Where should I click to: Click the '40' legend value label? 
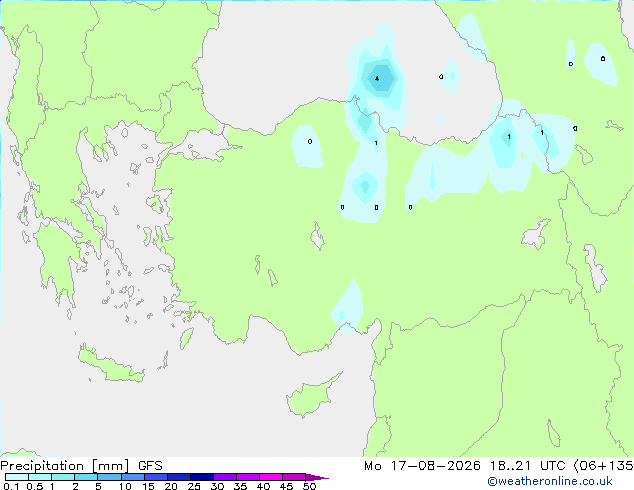pos(263,486)
